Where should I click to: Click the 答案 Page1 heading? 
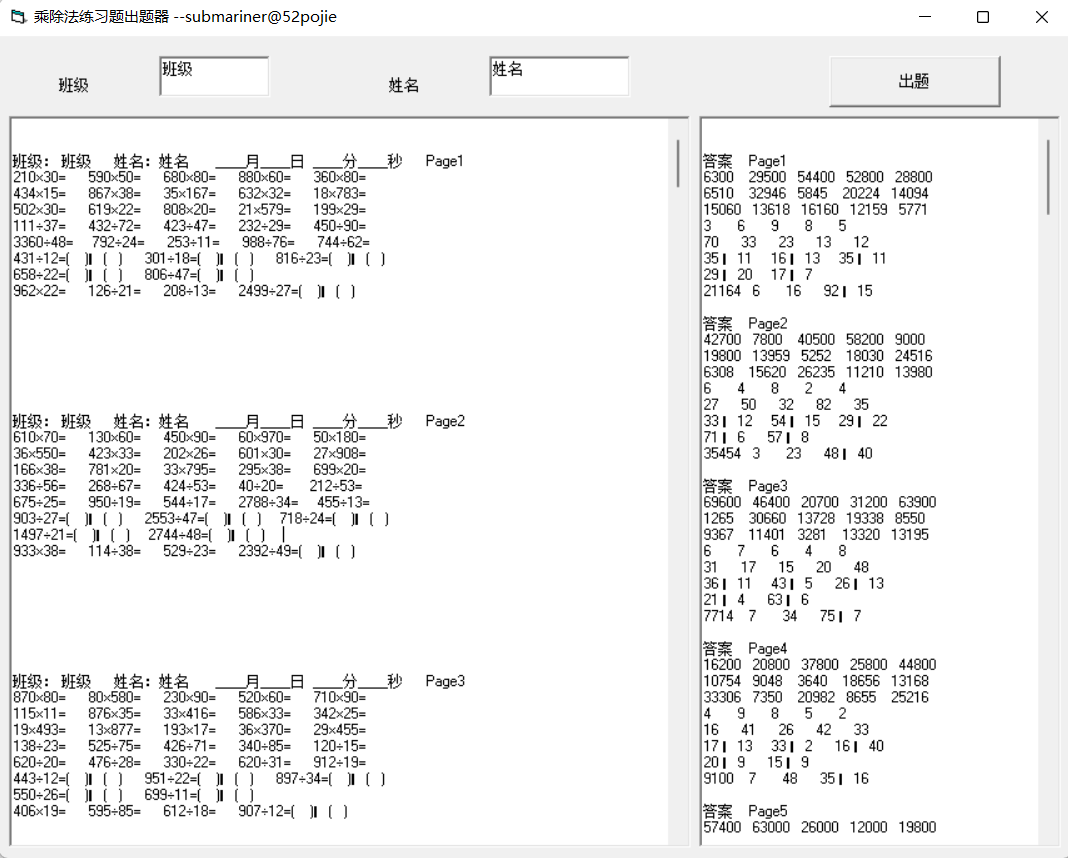(x=744, y=161)
